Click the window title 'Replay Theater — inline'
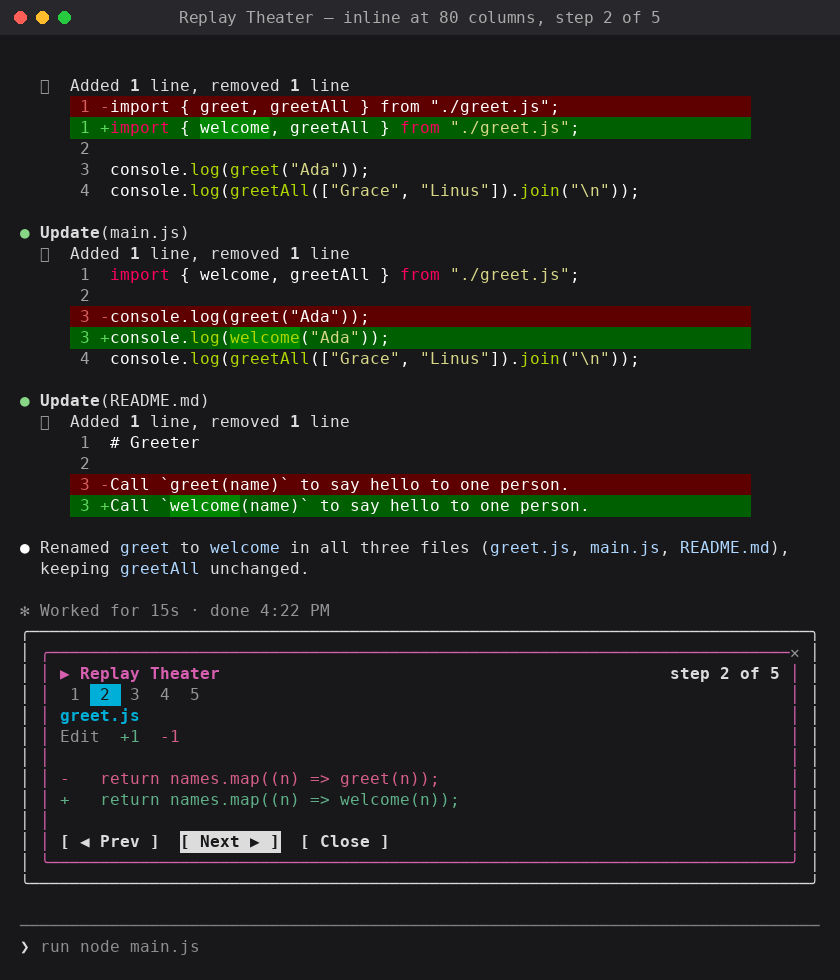840x980 pixels. pos(419,18)
